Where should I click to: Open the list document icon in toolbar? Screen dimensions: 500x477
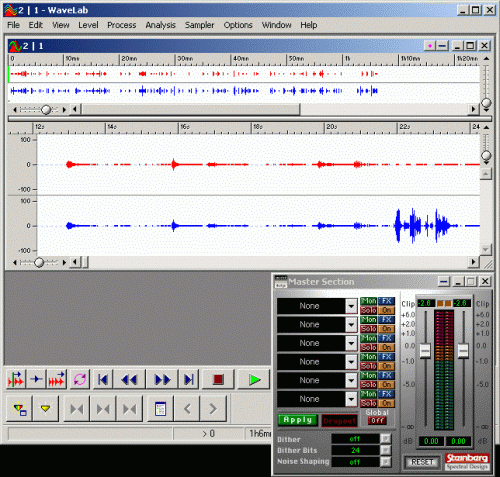click(160, 409)
